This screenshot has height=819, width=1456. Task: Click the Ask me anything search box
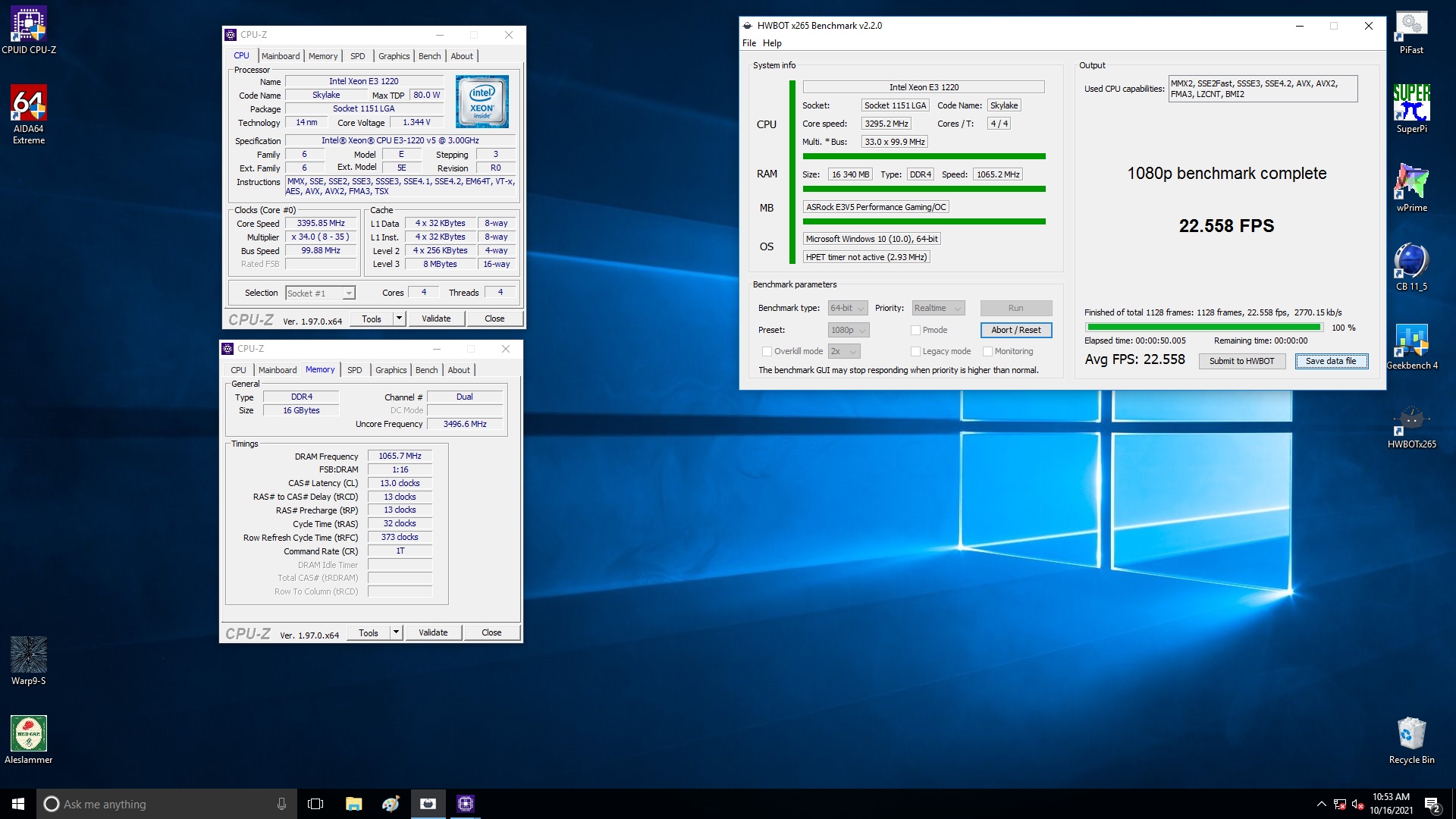pos(167,804)
